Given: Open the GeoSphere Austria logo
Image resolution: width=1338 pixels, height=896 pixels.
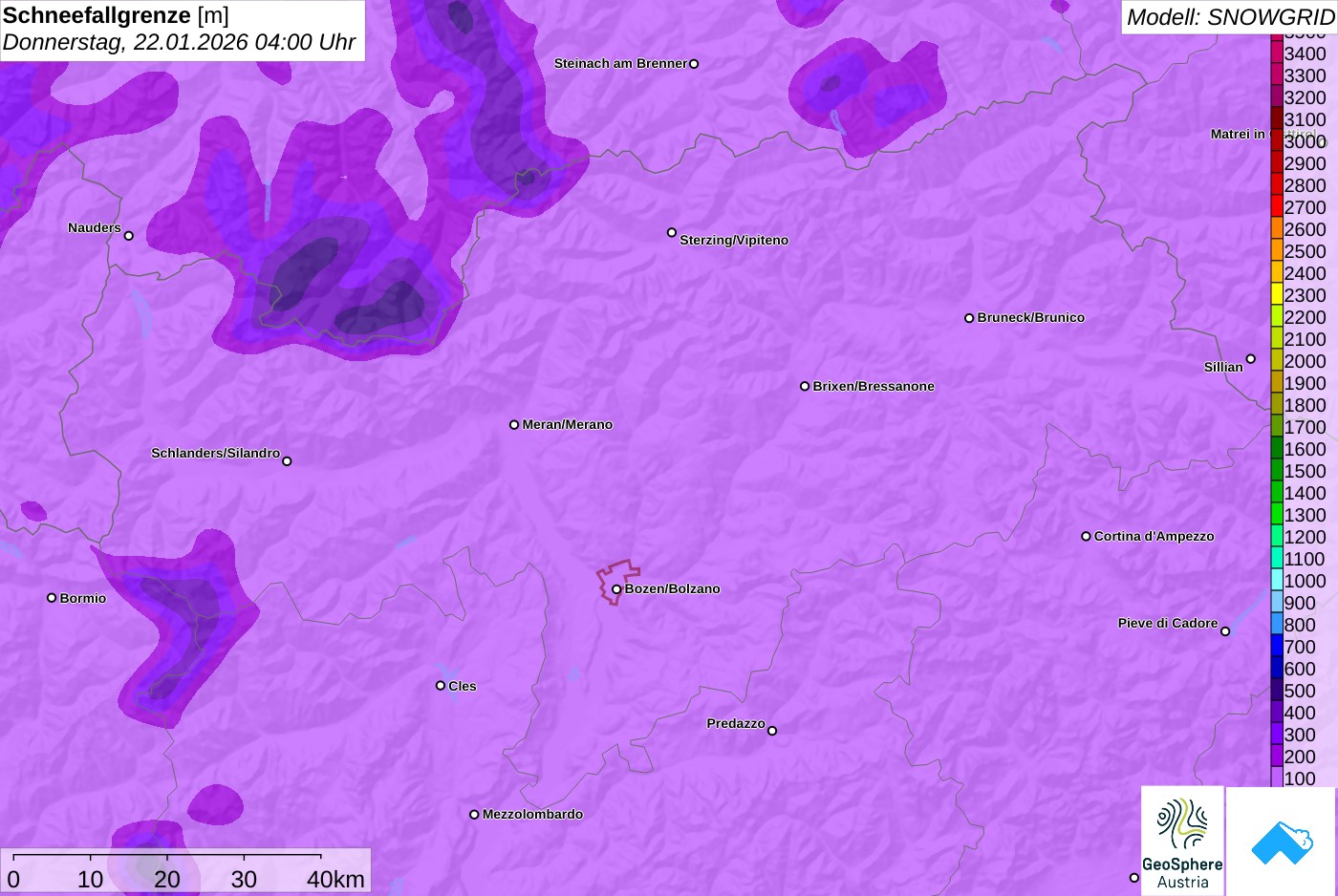Looking at the screenshot, I should point(1182,841).
